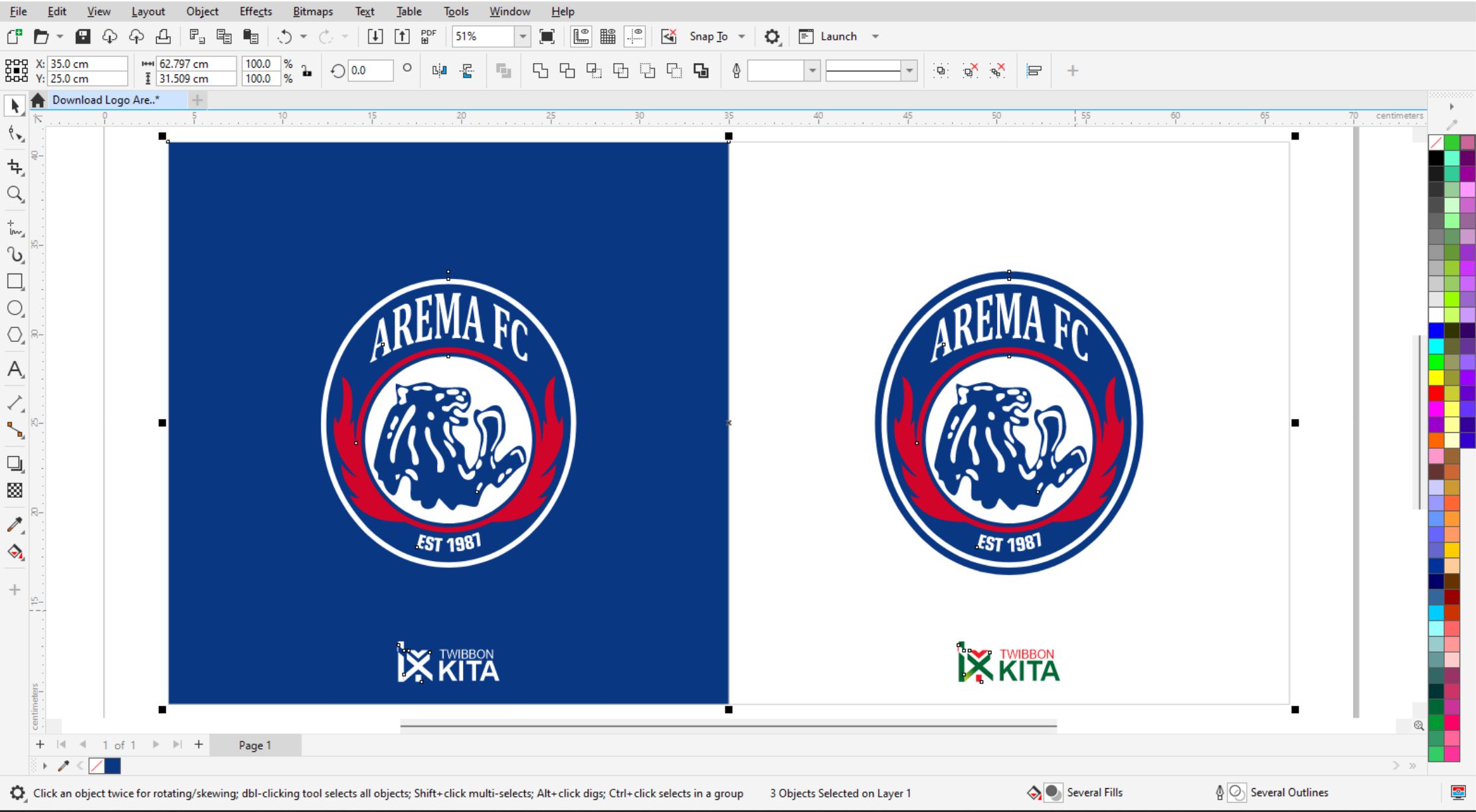Click the Several Fills indicator
1476x812 pixels.
(x=1075, y=793)
